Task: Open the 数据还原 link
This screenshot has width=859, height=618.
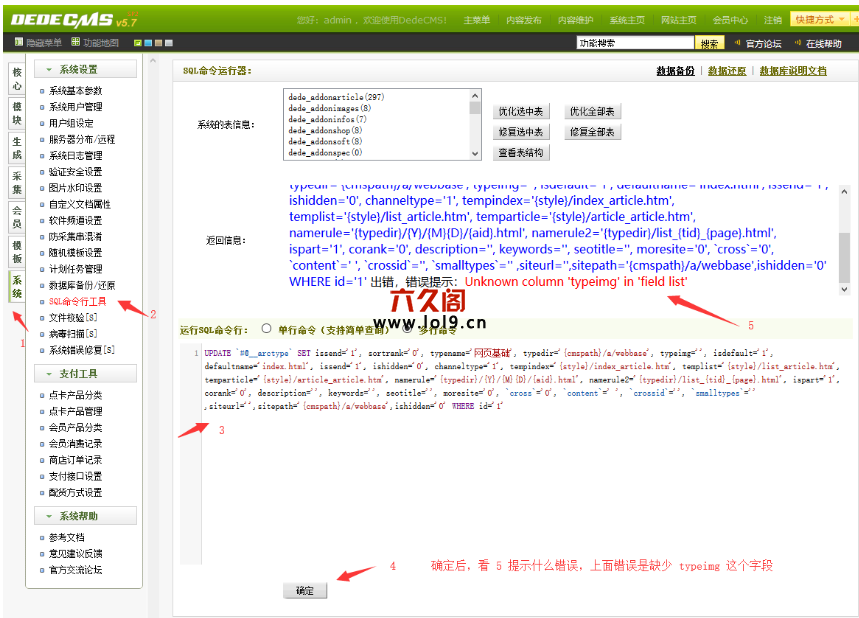Action: point(727,71)
